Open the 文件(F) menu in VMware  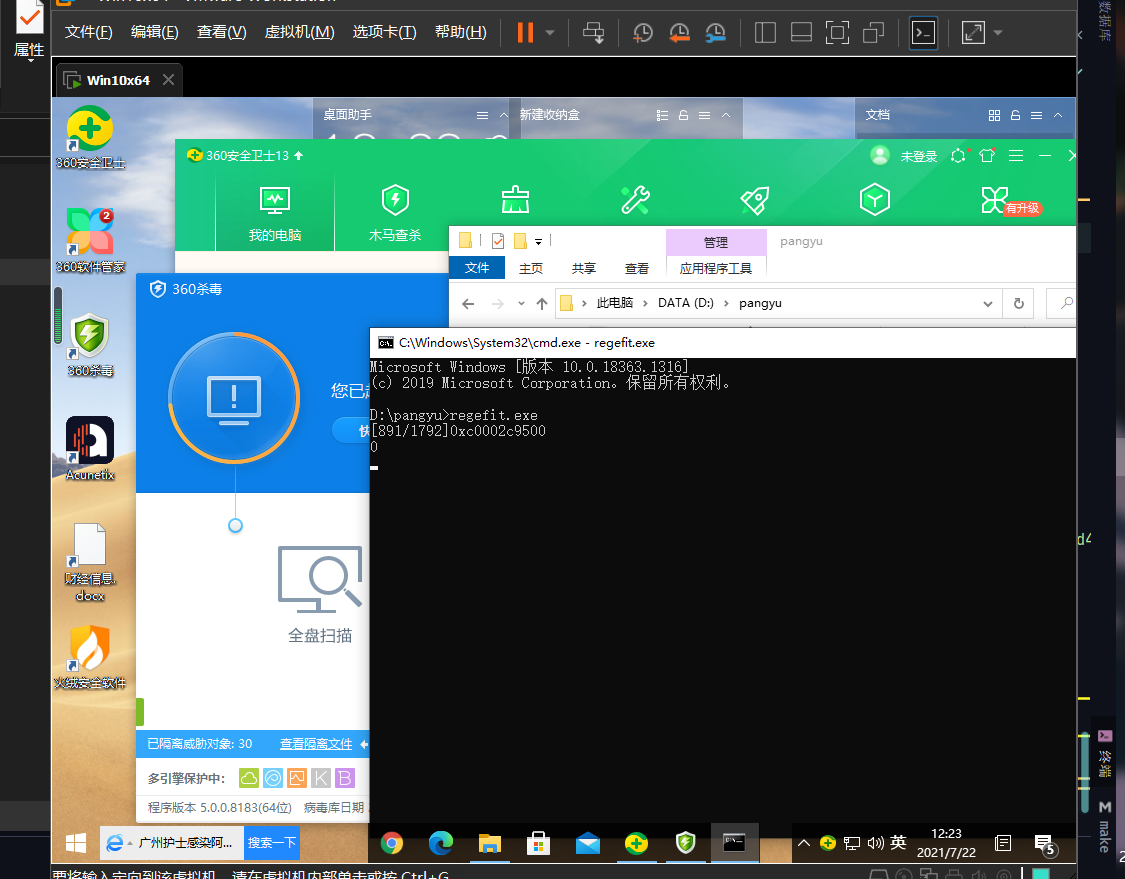(88, 32)
